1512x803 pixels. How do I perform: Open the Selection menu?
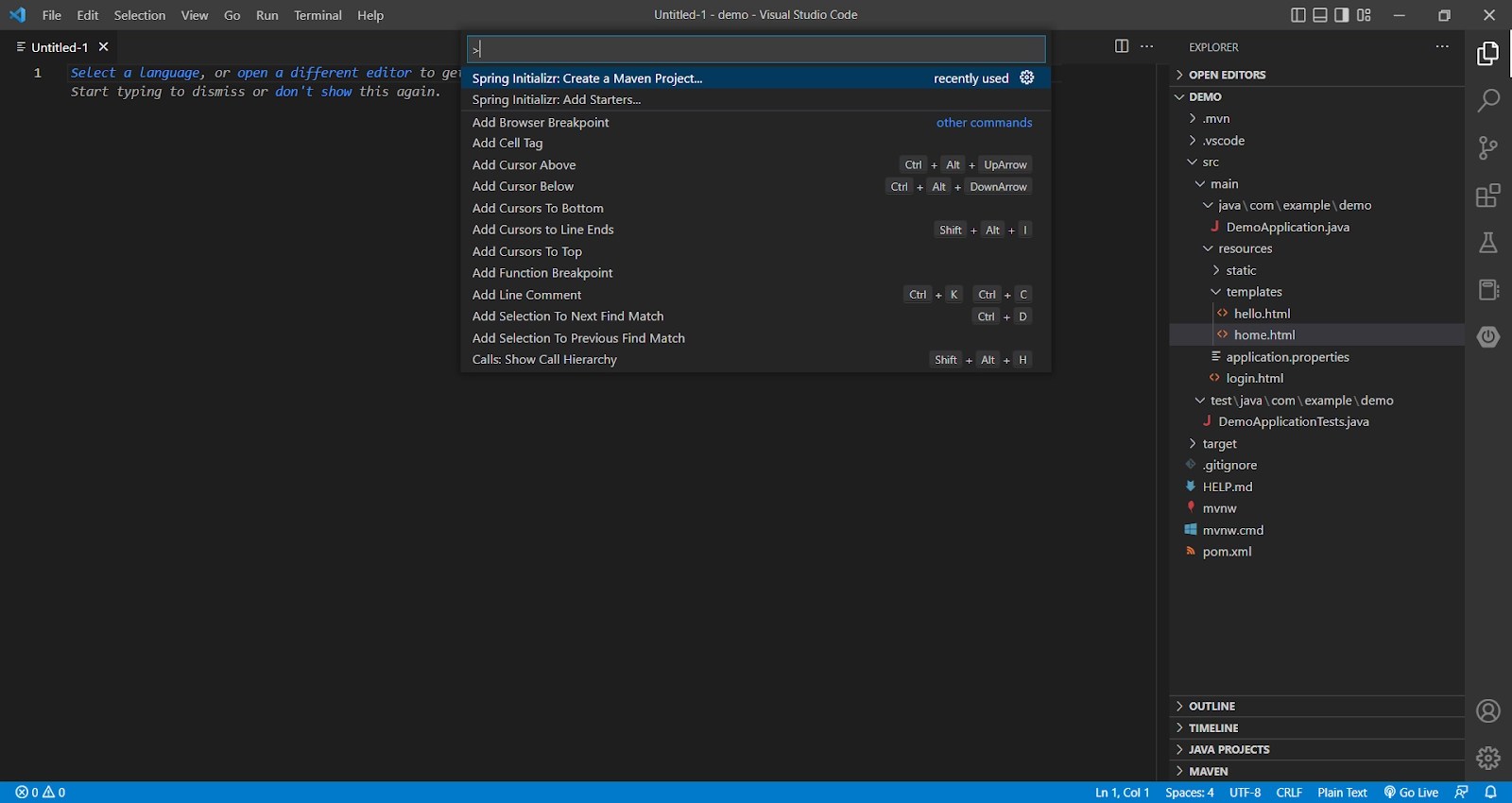point(140,15)
